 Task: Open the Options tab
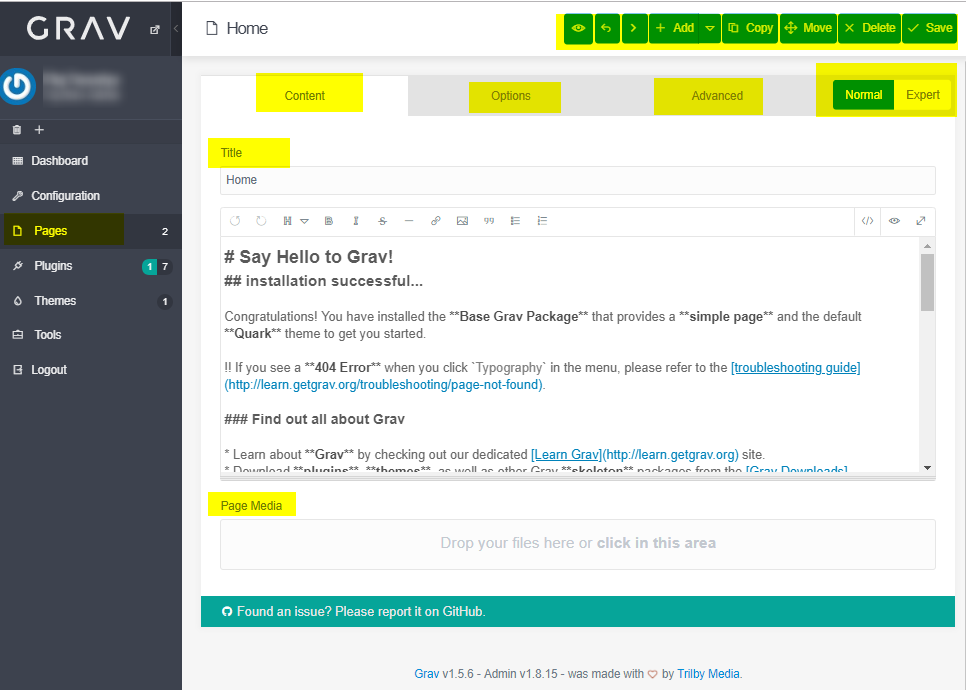[511, 96]
